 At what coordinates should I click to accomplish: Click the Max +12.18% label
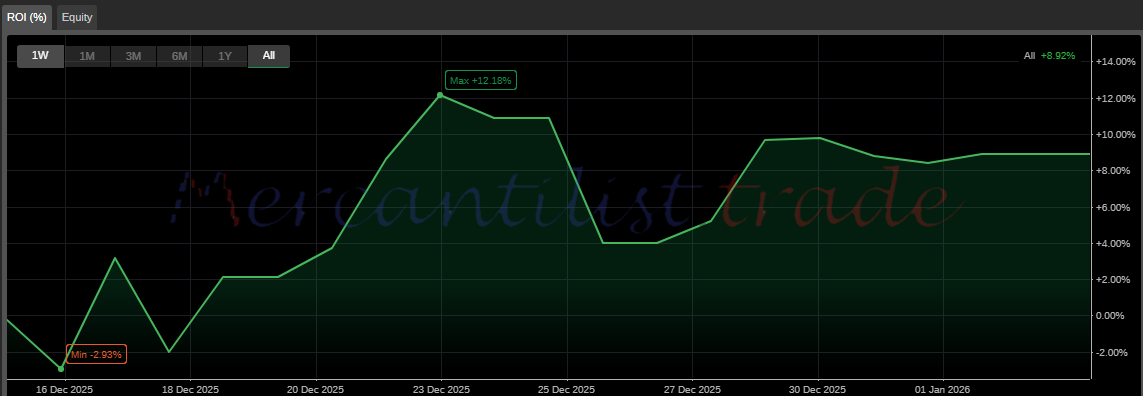click(480, 80)
